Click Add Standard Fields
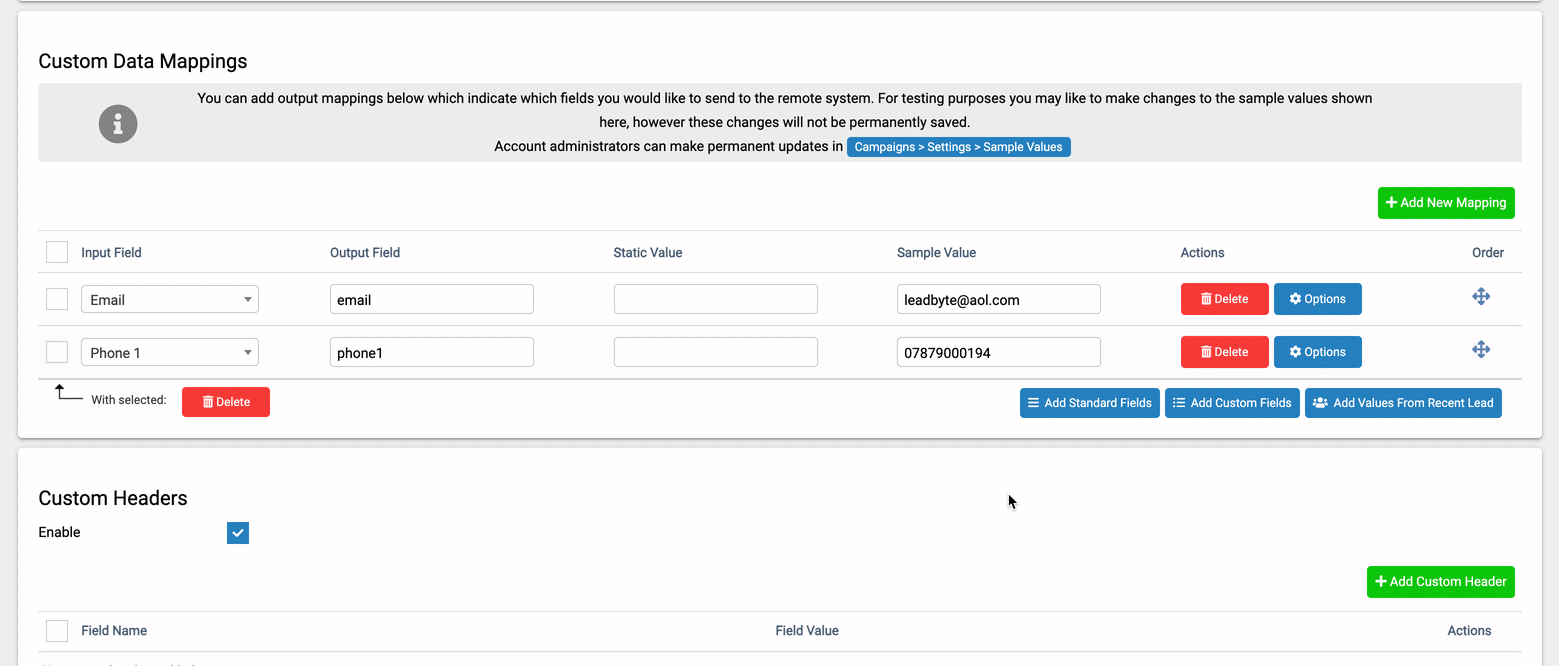1559x666 pixels. pyautogui.click(x=1089, y=402)
